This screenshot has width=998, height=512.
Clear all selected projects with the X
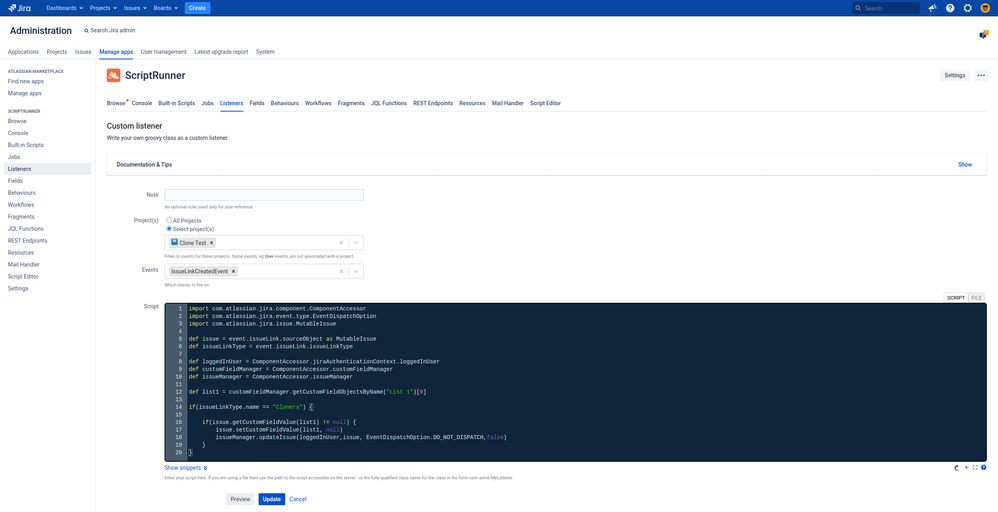(341, 243)
